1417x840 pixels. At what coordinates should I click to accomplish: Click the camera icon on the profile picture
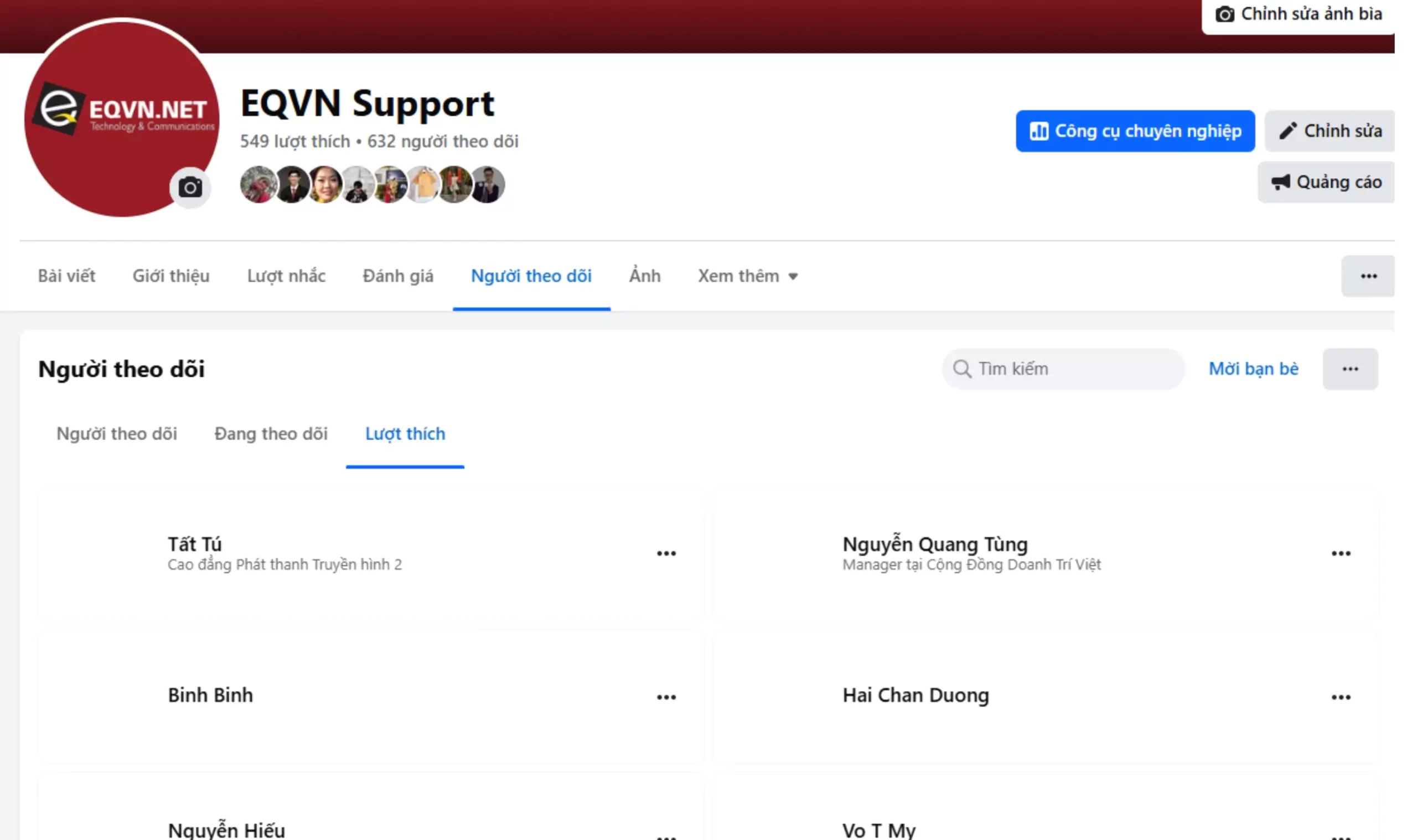click(x=190, y=187)
